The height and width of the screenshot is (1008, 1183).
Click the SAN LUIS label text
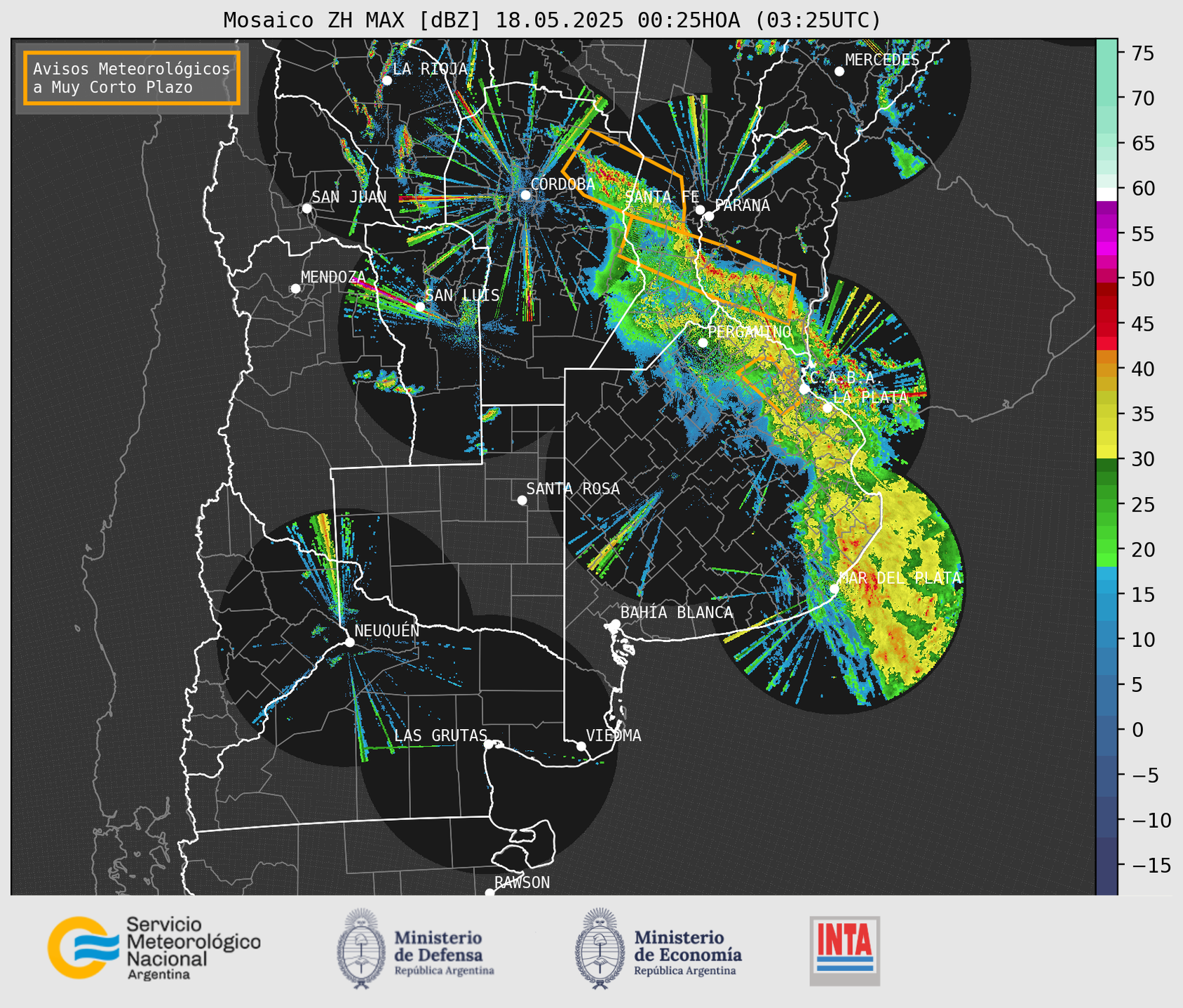(x=462, y=295)
